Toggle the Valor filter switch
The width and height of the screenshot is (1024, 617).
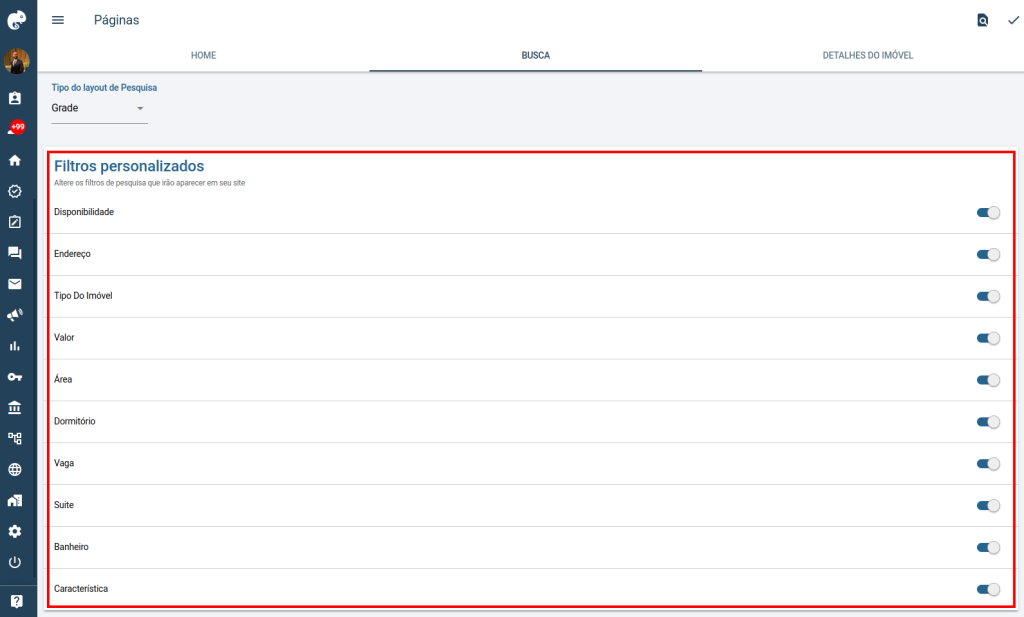pos(988,338)
